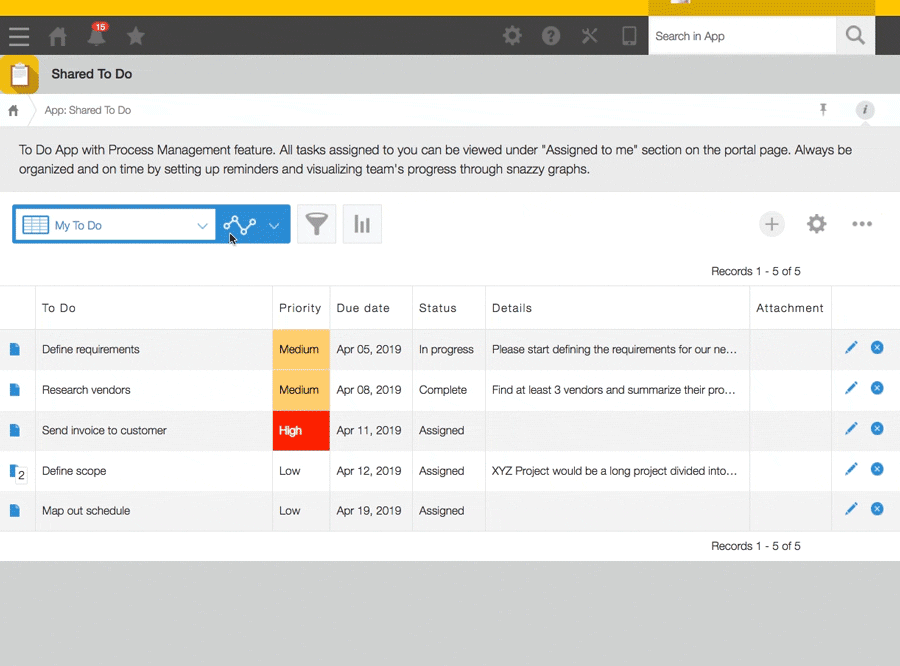900x666 pixels.
Task: Open the hamburger main menu
Action: tap(19, 36)
